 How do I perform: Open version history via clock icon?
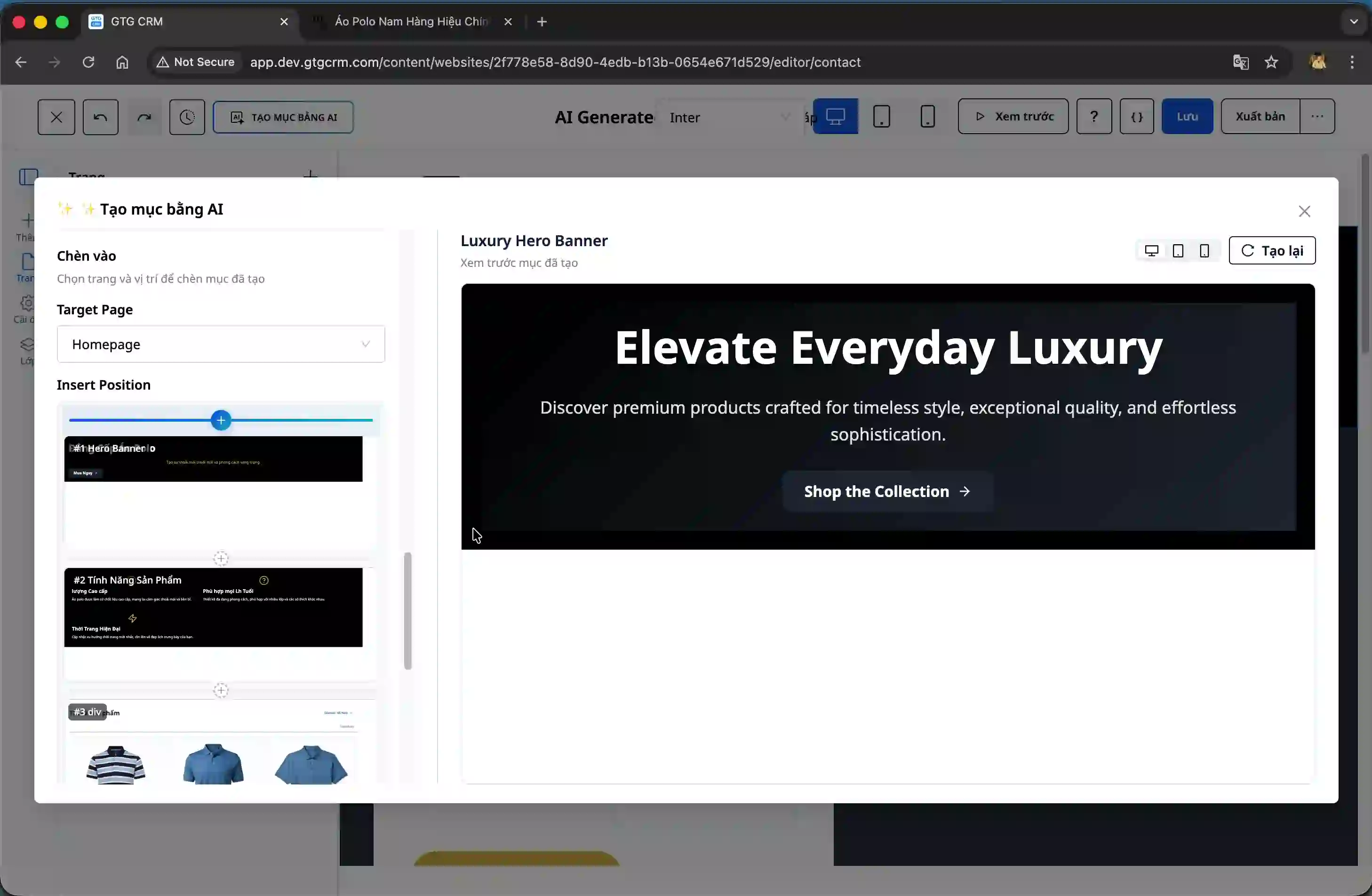click(x=187, y=117)
